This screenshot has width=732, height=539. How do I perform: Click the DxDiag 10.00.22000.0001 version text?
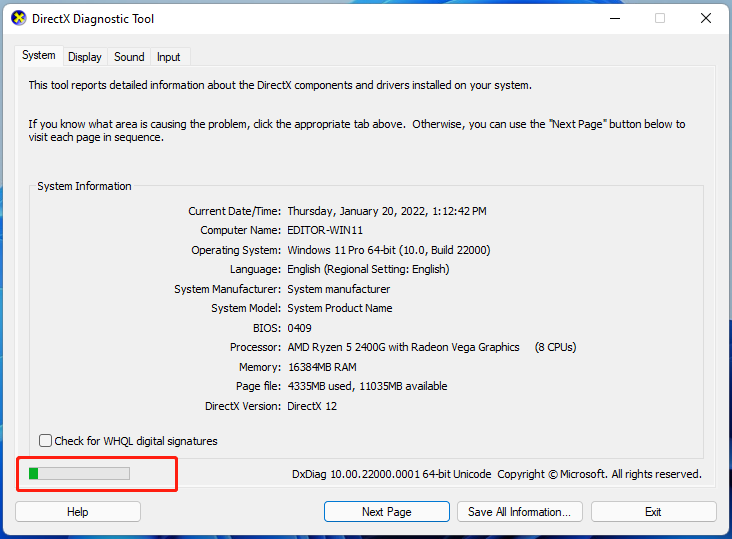point(392,474)
